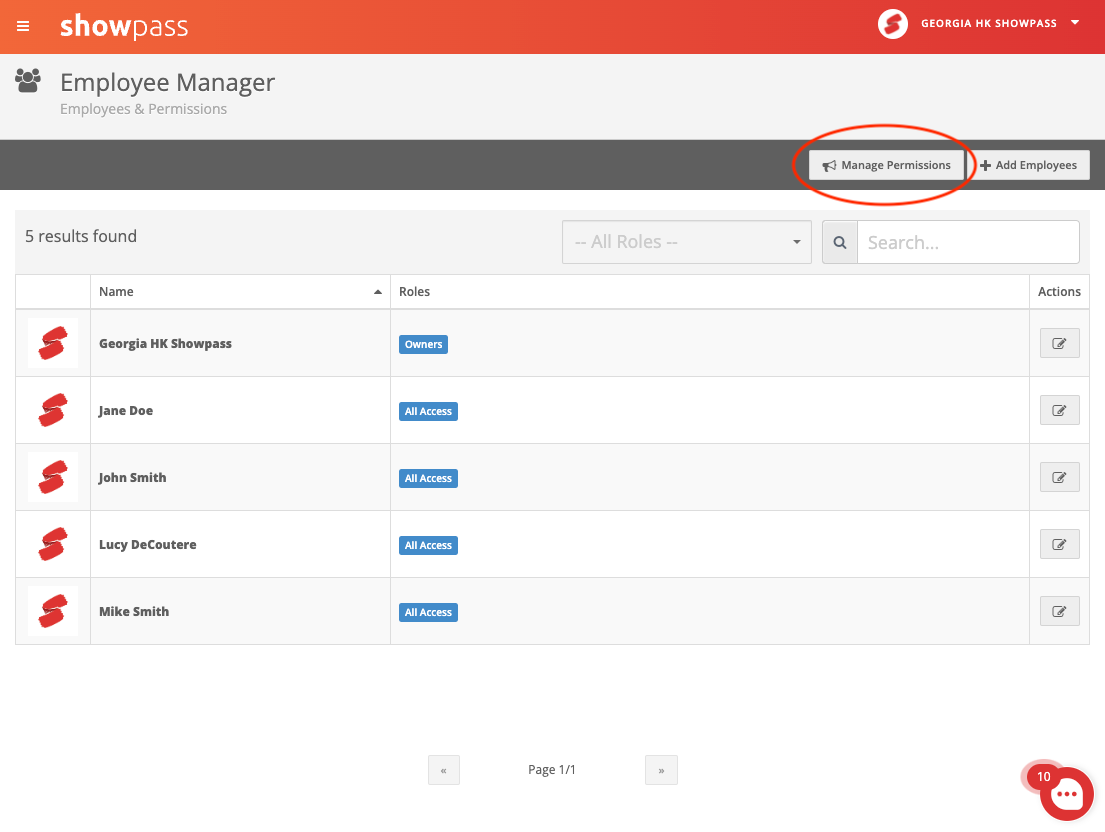
Task: Click the Owners role badge
Action: [424, 344]
